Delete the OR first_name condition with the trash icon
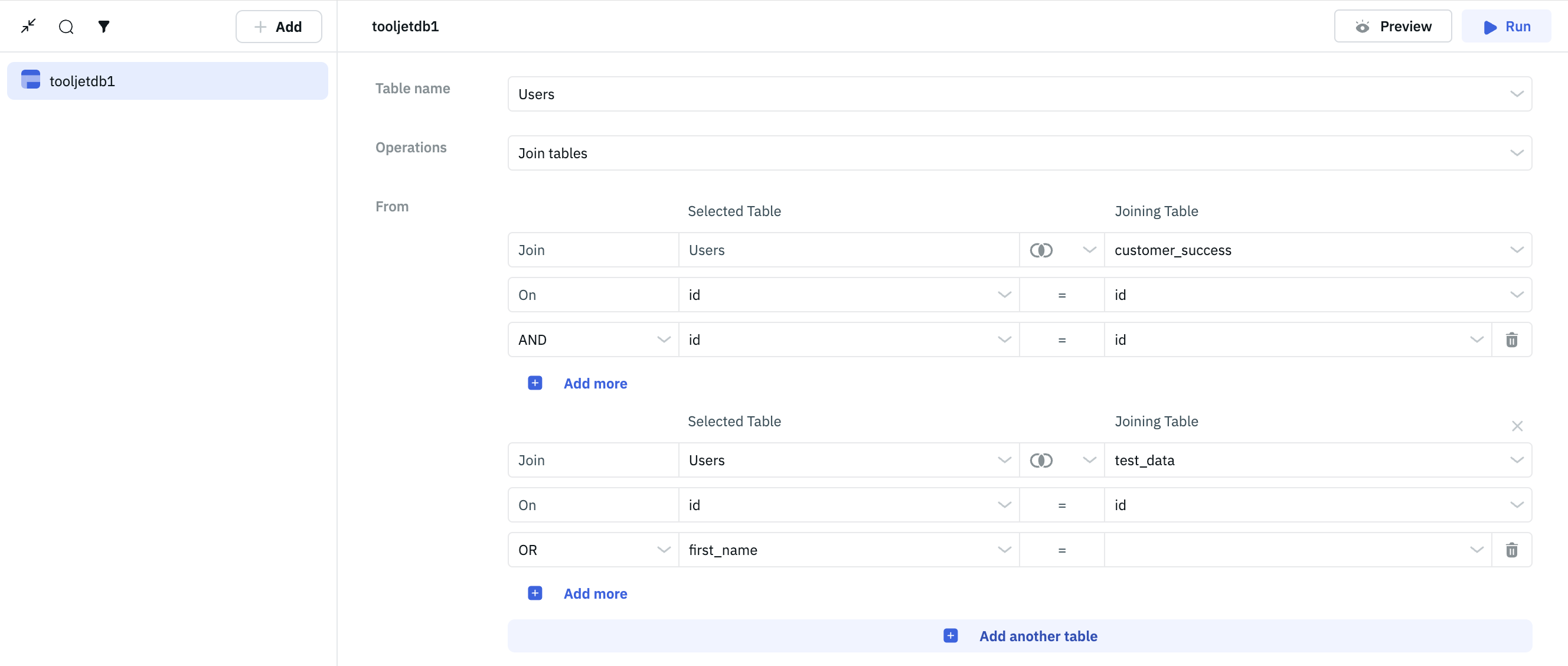Screen dimensions: 1568x666 click(1511, 550)
